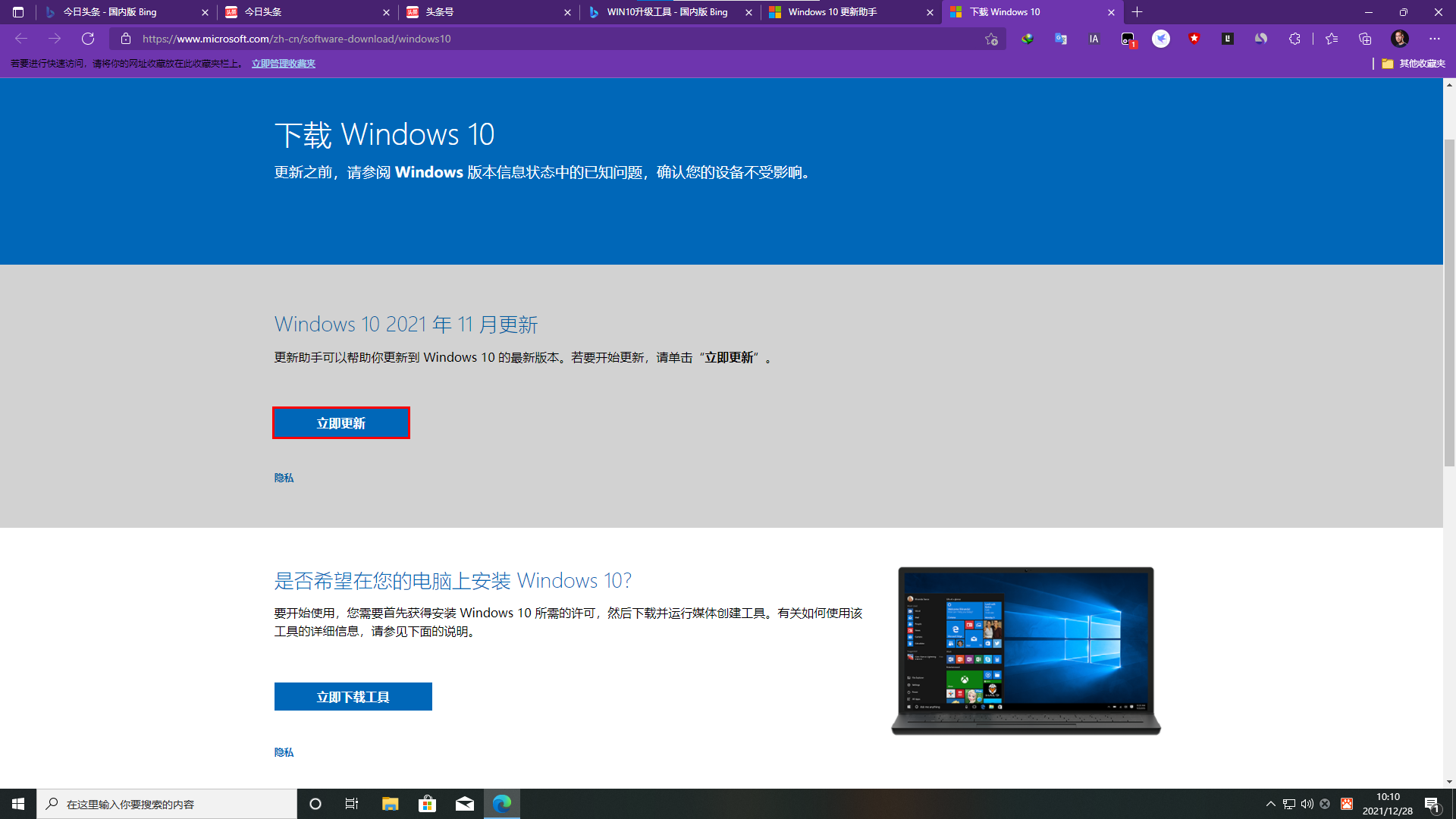Screen dimensions: 1456x819
Task: Open extension icon with red badge 1
Action: pyautogui.click(x=1128, y=39)
